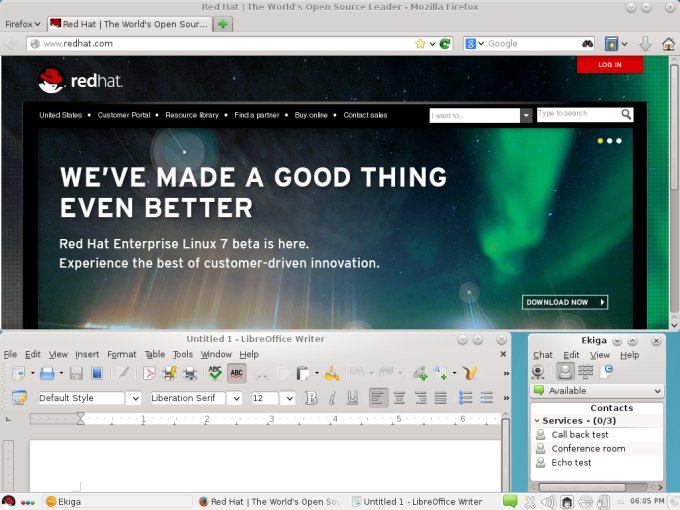This screenshot has height=510, width=680.
Task: Toggle Underline formatting in Writer
Action: click(x=352, y=398)
